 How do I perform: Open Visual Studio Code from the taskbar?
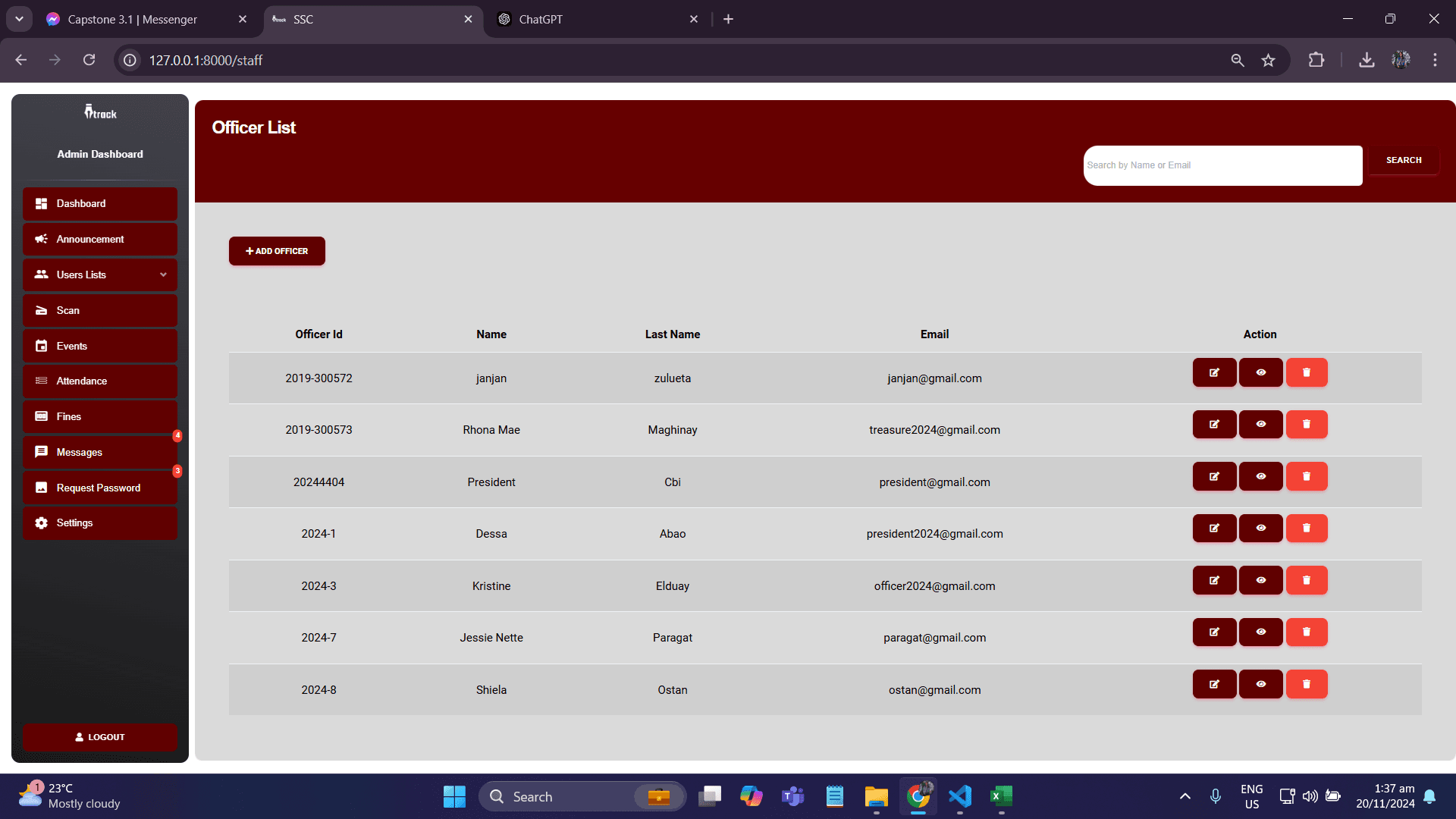coord(959,796)
